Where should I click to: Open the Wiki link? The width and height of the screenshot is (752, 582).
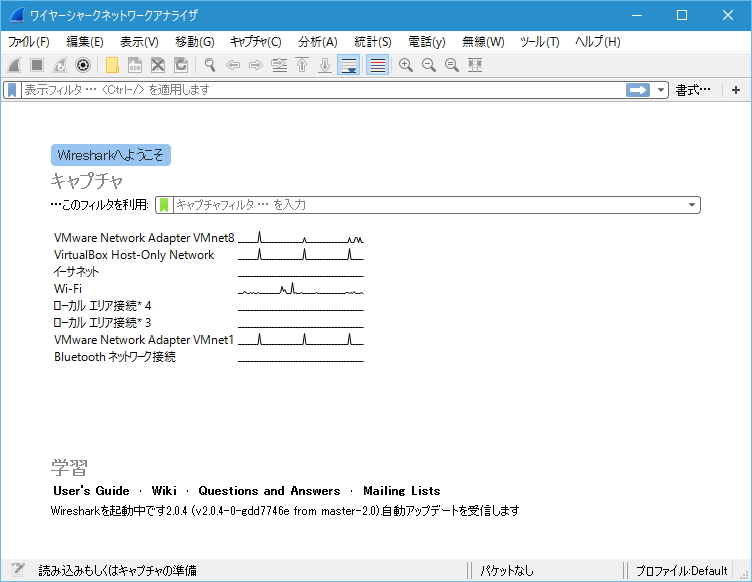coord(164,491)
